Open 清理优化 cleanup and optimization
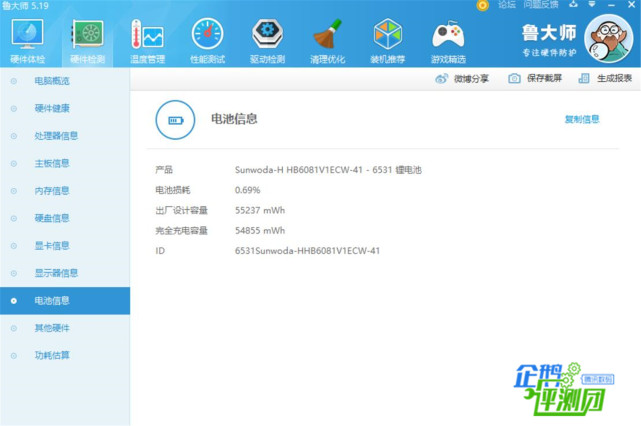The height and width of the screenshot is (426, 641). pyautogui.click(x=327, y=41)
